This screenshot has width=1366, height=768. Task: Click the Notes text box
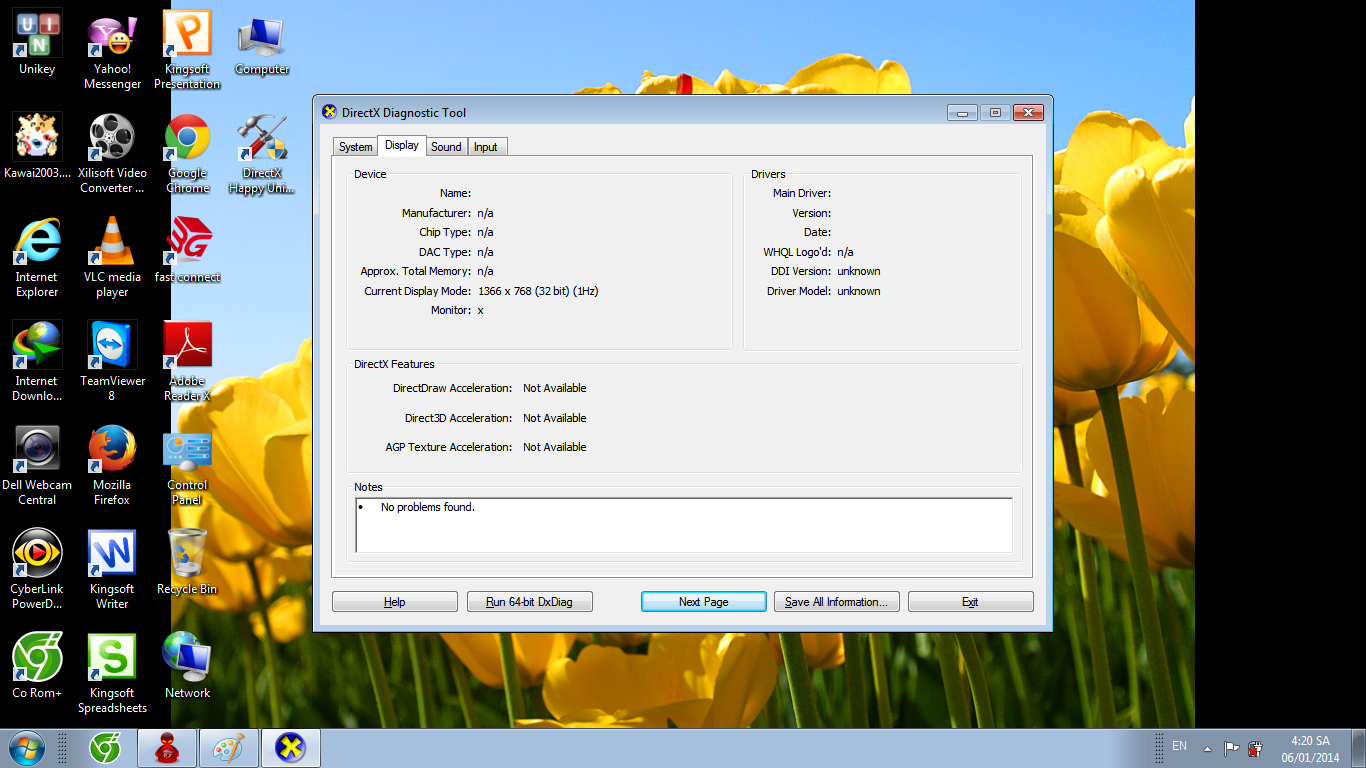(684, 525)
